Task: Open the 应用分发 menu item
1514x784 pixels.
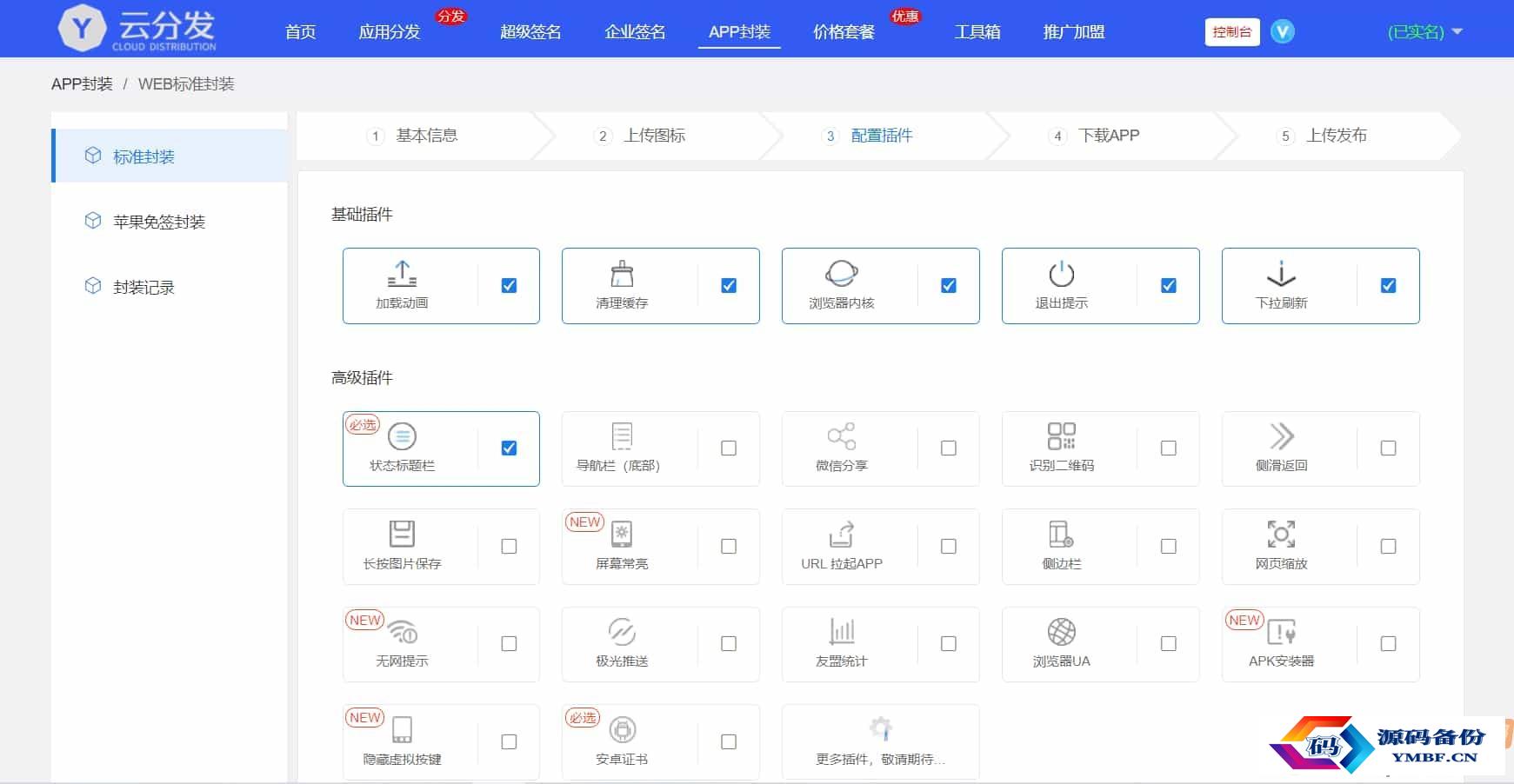Action: 390,32
